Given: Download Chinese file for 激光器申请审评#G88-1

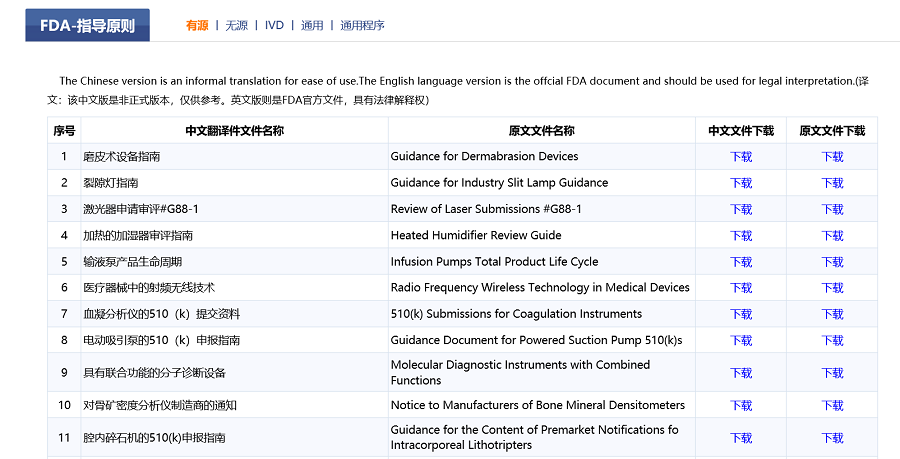Looking at the screenshot, I should pyautogui.click(x=741, y=209).
